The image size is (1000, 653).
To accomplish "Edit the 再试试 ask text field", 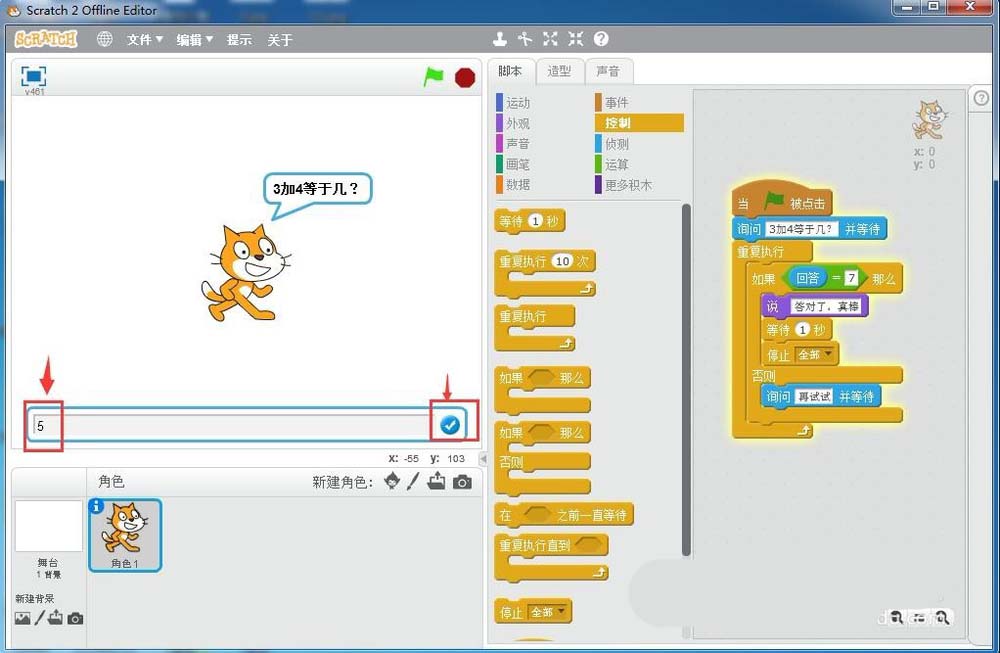I will coord(814,397).
